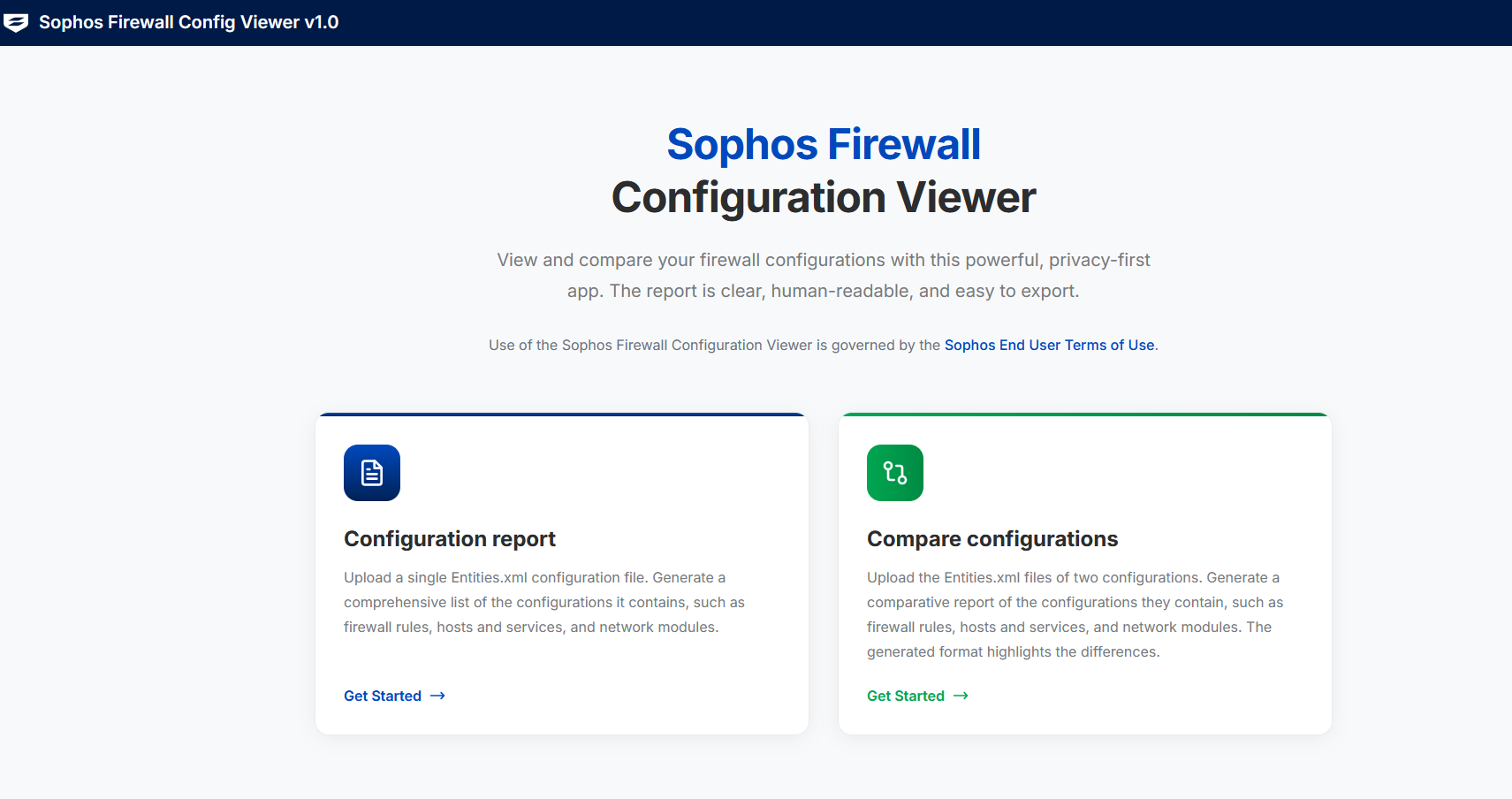The height and width of the screenshot is (799, 1512).
Task: Click the blue Sophos Firewall main heading
Action: tap(824, 144)
